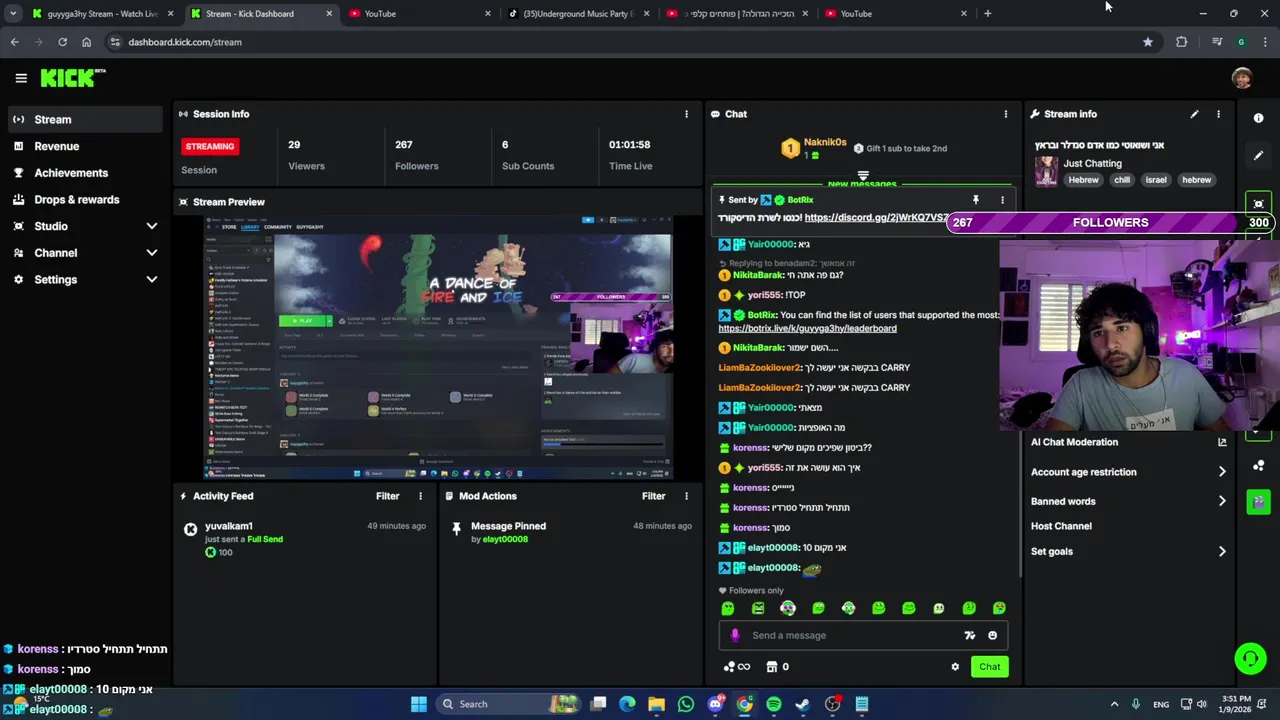Open the hamburger menu next to Kick logo
1280x720 pixels.
tap(21, 78)
